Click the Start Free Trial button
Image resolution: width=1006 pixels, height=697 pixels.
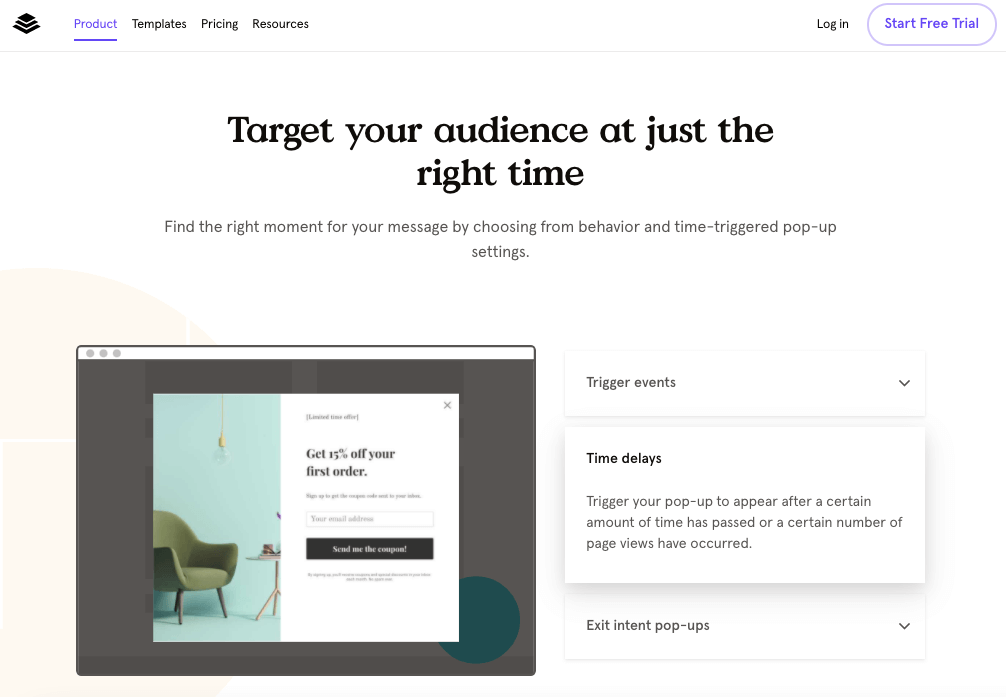932,24
